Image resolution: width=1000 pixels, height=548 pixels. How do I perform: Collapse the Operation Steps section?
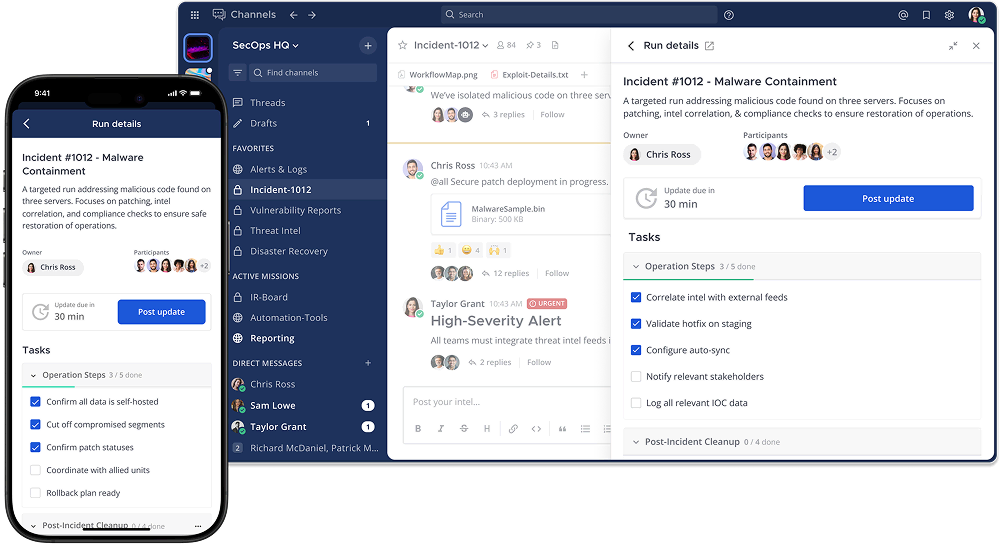click(x=636, y=267)
